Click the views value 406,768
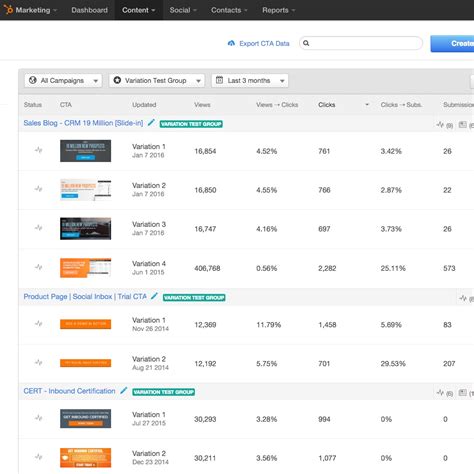Viewport: 474px width, 474px height. pyautogui.click(x=207, y=268)
